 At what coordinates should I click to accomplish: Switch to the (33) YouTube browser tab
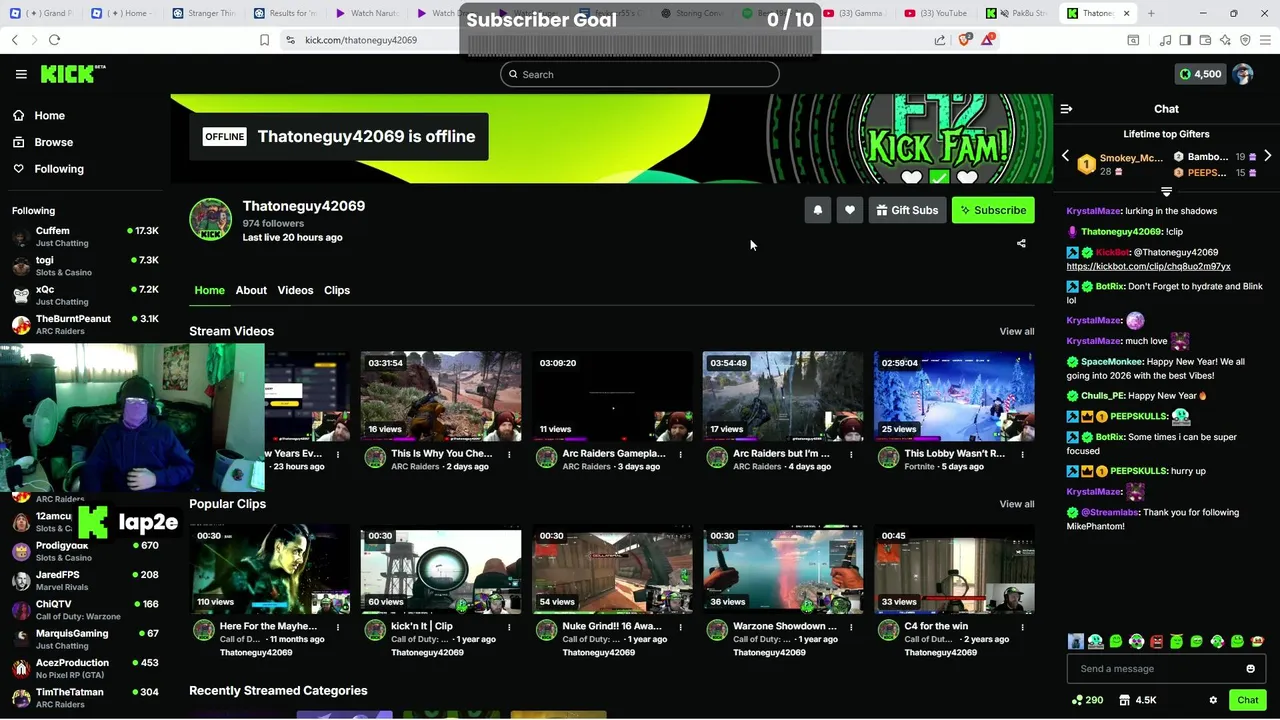pyautogui.click(x=935, y=13)
